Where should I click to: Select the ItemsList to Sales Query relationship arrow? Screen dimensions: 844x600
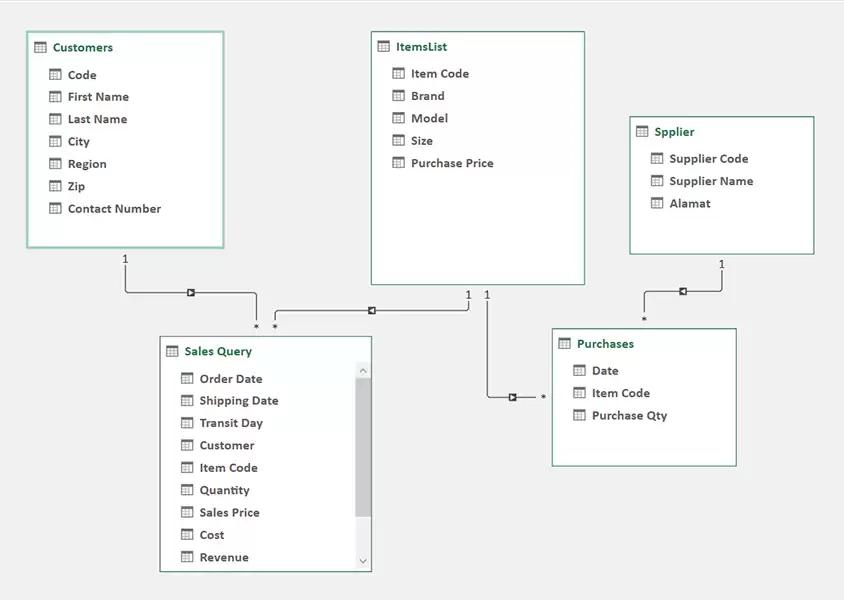371,310
